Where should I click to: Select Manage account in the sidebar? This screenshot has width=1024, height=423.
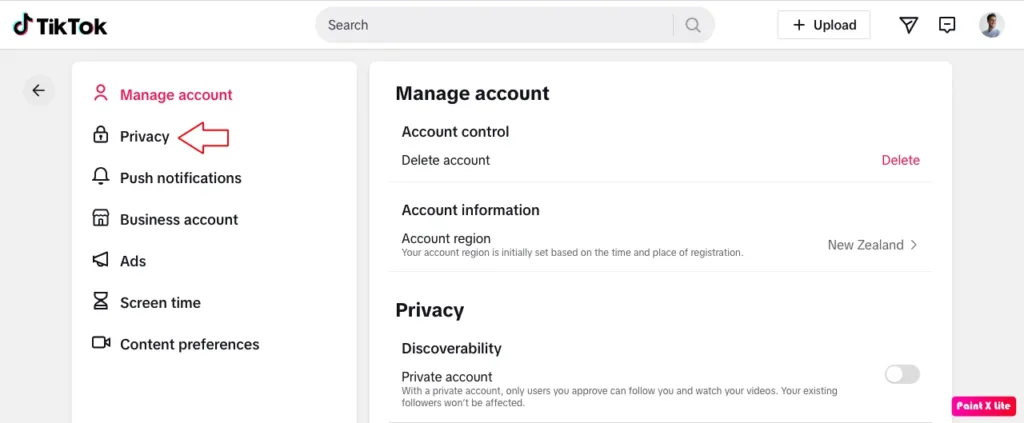coord(176,95)
